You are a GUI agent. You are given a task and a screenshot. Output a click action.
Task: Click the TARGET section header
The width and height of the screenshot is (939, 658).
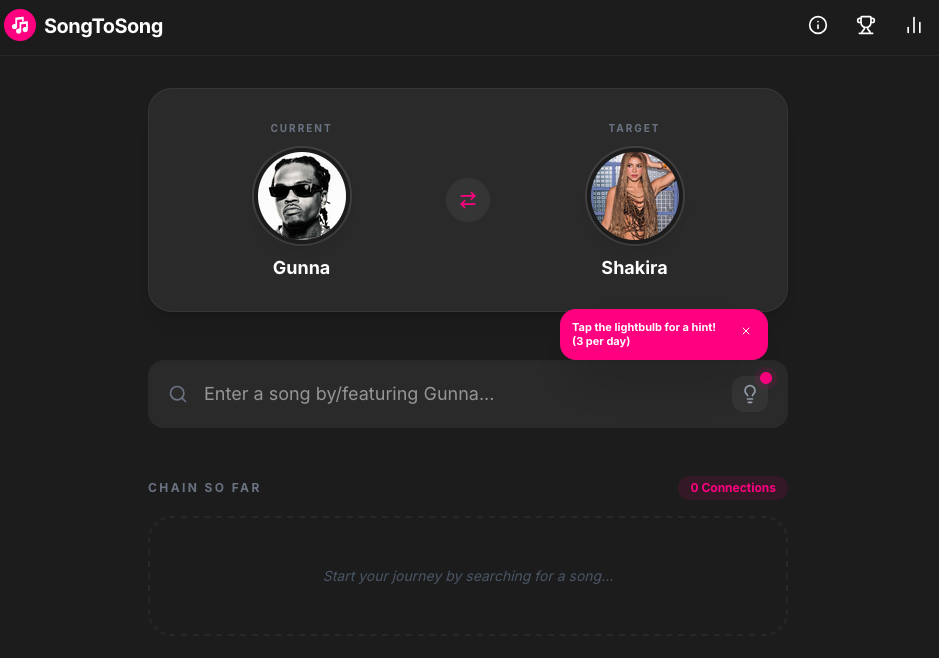click(x=634, y=128)
